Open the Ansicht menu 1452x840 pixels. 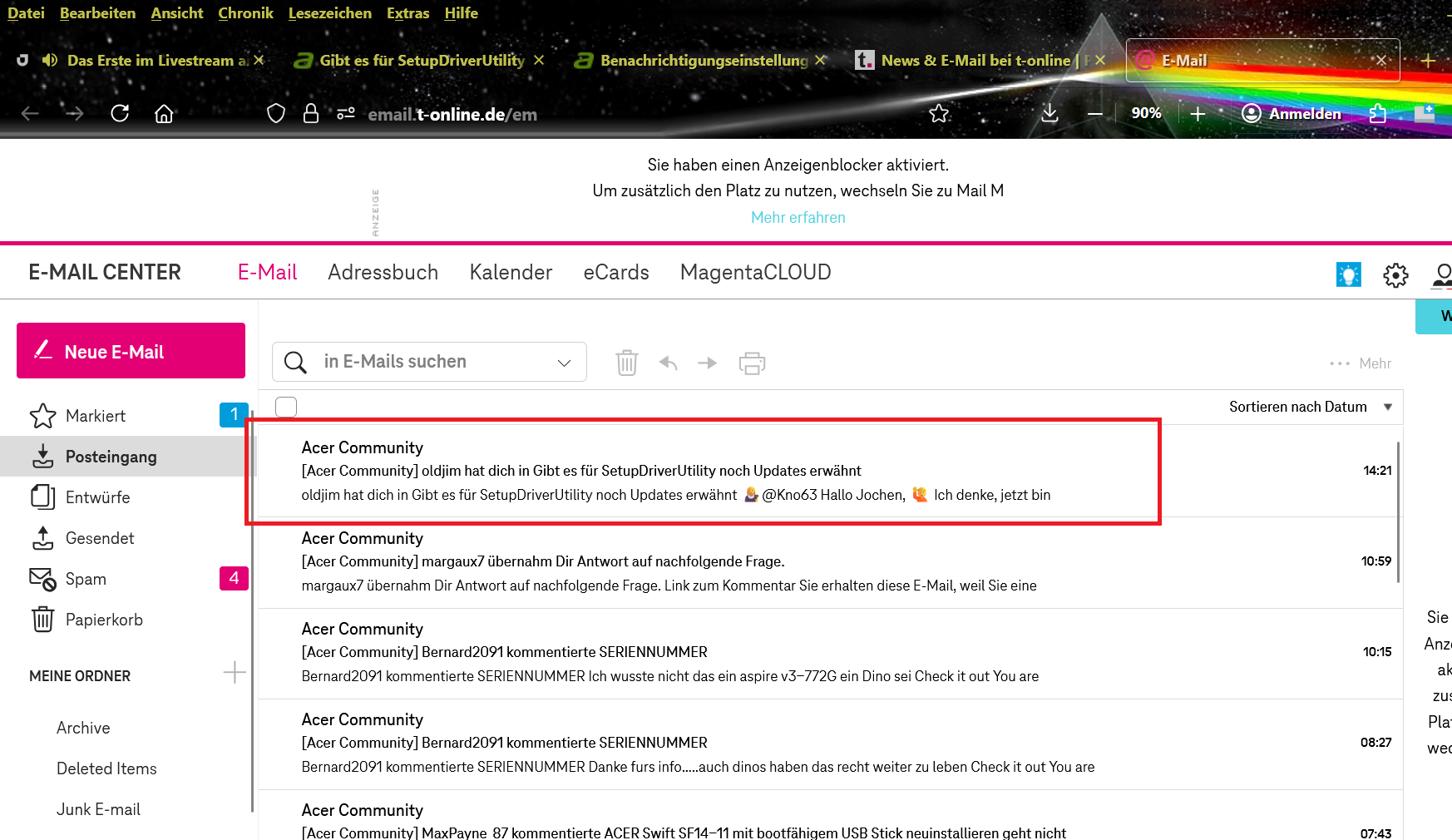(177, 13)
